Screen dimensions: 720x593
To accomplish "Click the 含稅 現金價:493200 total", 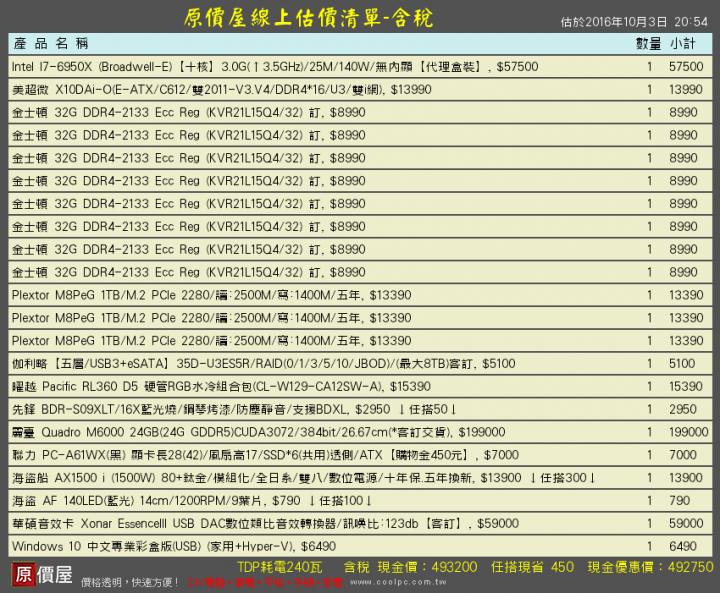I will 411,567.
